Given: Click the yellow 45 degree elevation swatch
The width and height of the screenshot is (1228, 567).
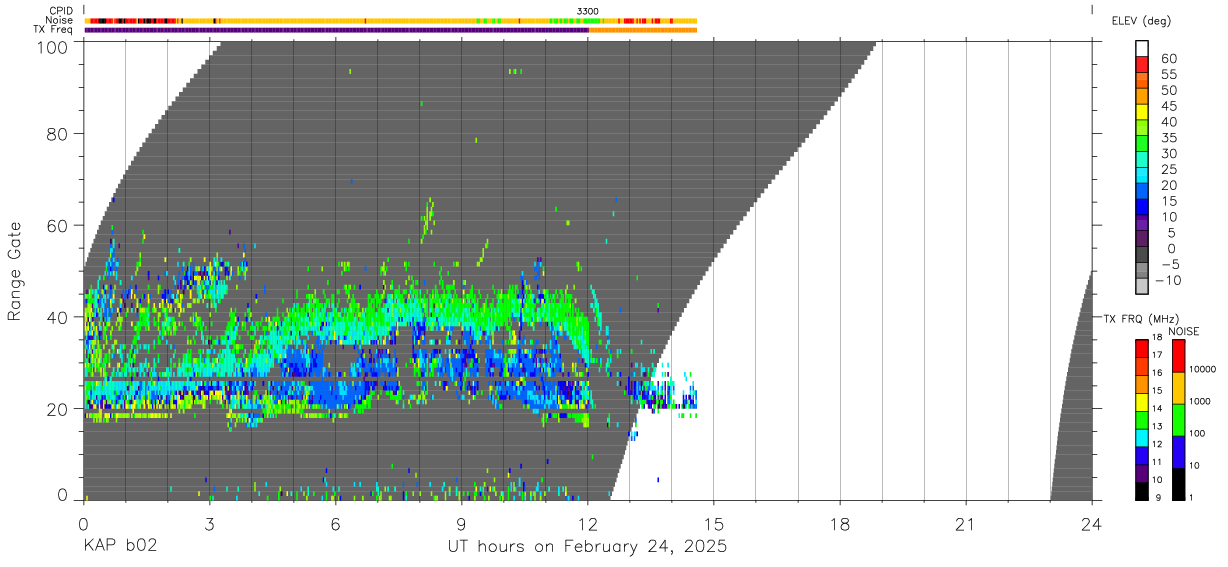Looking at the screenshot, I should [1142, 112].
